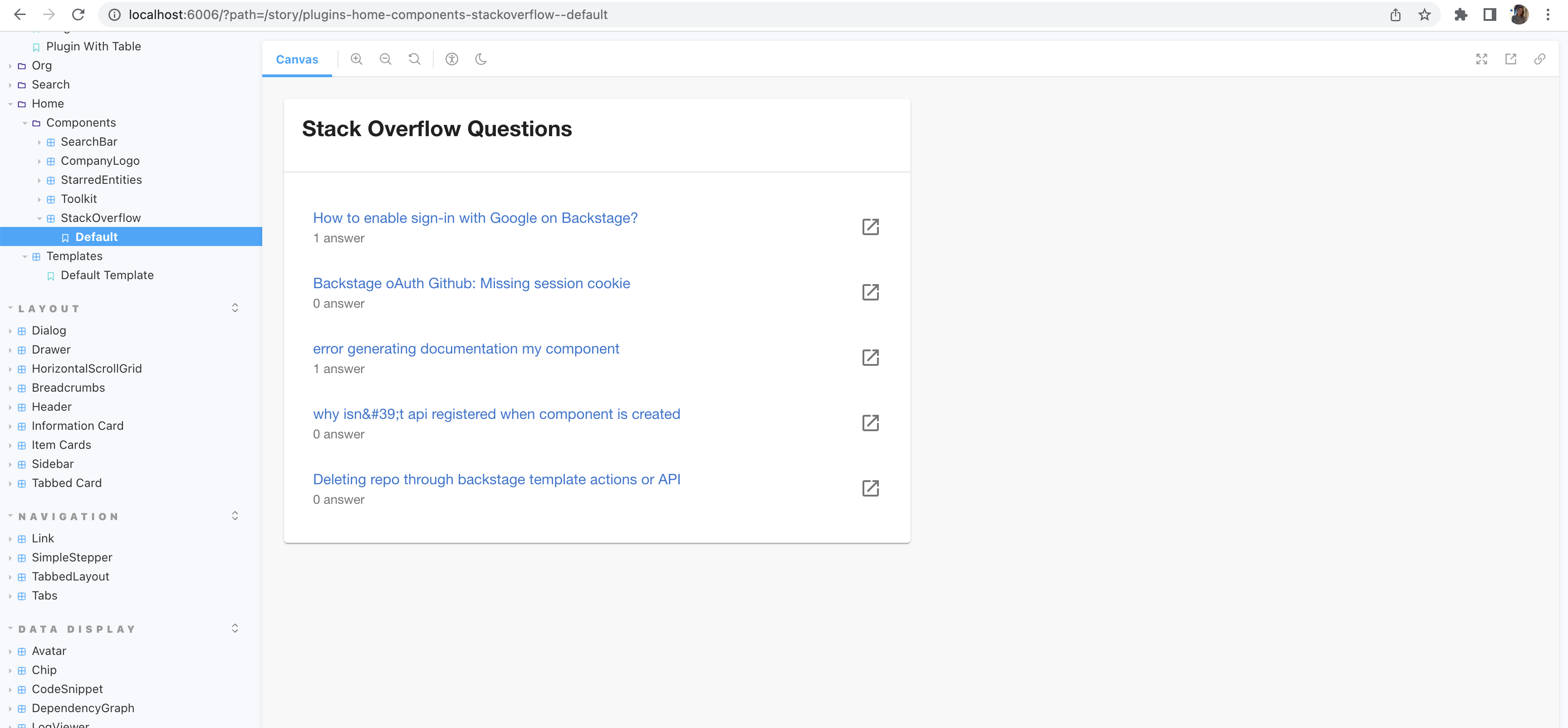Toggle dark mode moon icon
Viewport: 1568px width, 728px height.
tap(481, 59)
